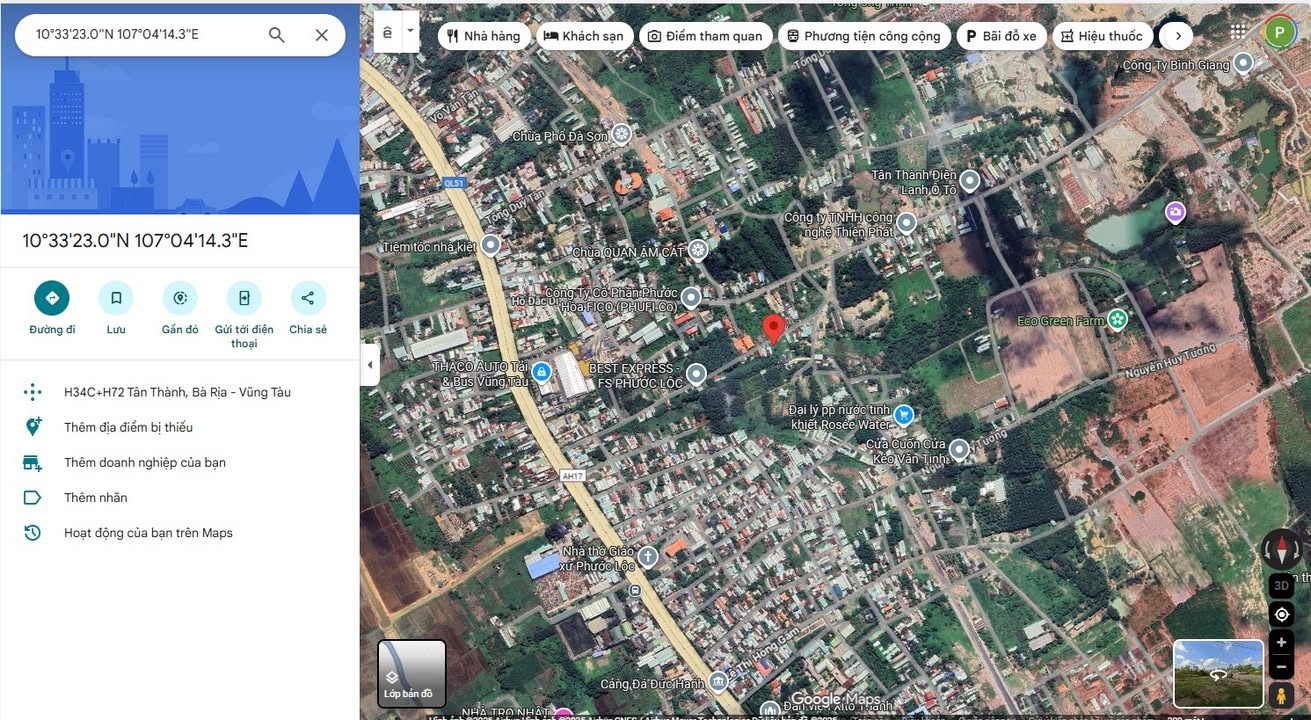Select the Nhà hàng category chip
This screenshot has width=1311, height=720.
483,36
